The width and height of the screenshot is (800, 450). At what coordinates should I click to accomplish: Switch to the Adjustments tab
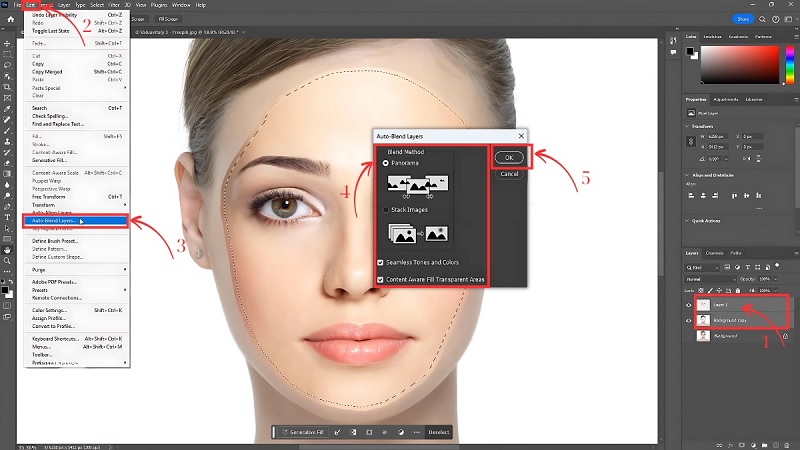point(726,99)
